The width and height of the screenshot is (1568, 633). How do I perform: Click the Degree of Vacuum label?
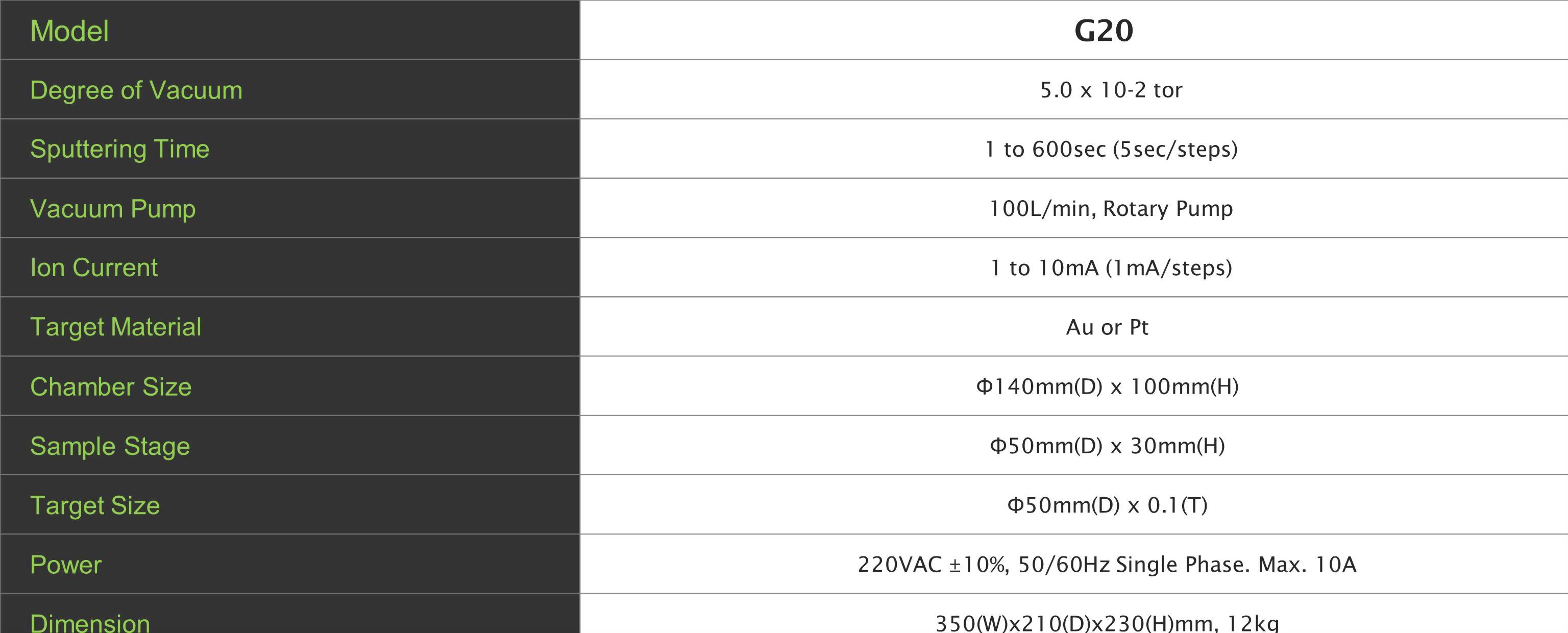[x=136, y=90]
